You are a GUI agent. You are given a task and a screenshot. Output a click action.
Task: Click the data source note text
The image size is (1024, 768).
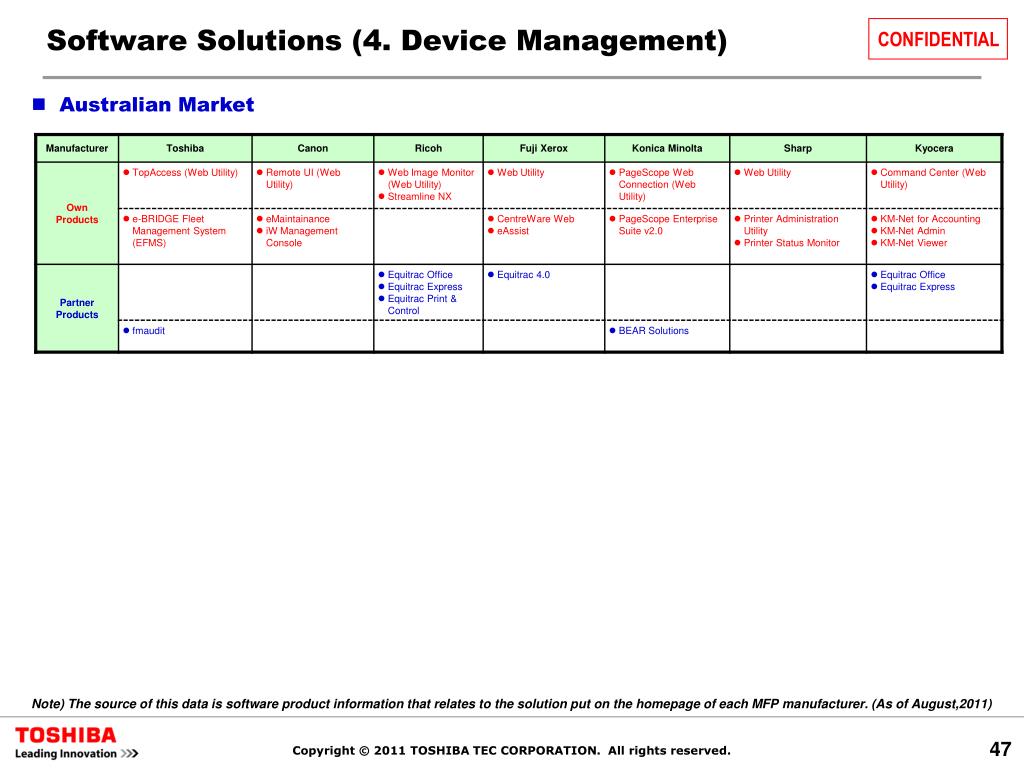pos(512,704)
